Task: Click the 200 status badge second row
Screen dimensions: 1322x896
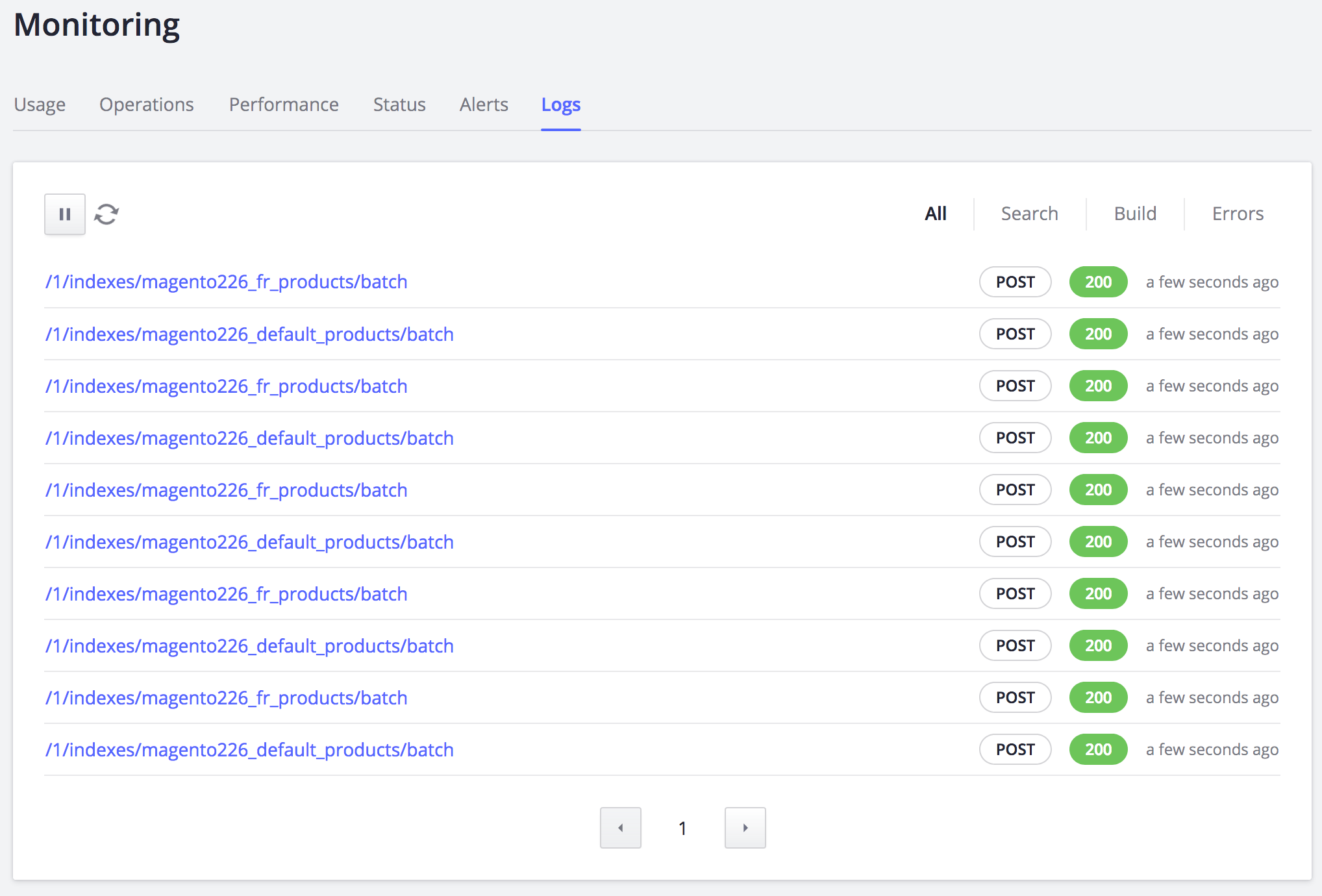Action: coord(1097,334)
